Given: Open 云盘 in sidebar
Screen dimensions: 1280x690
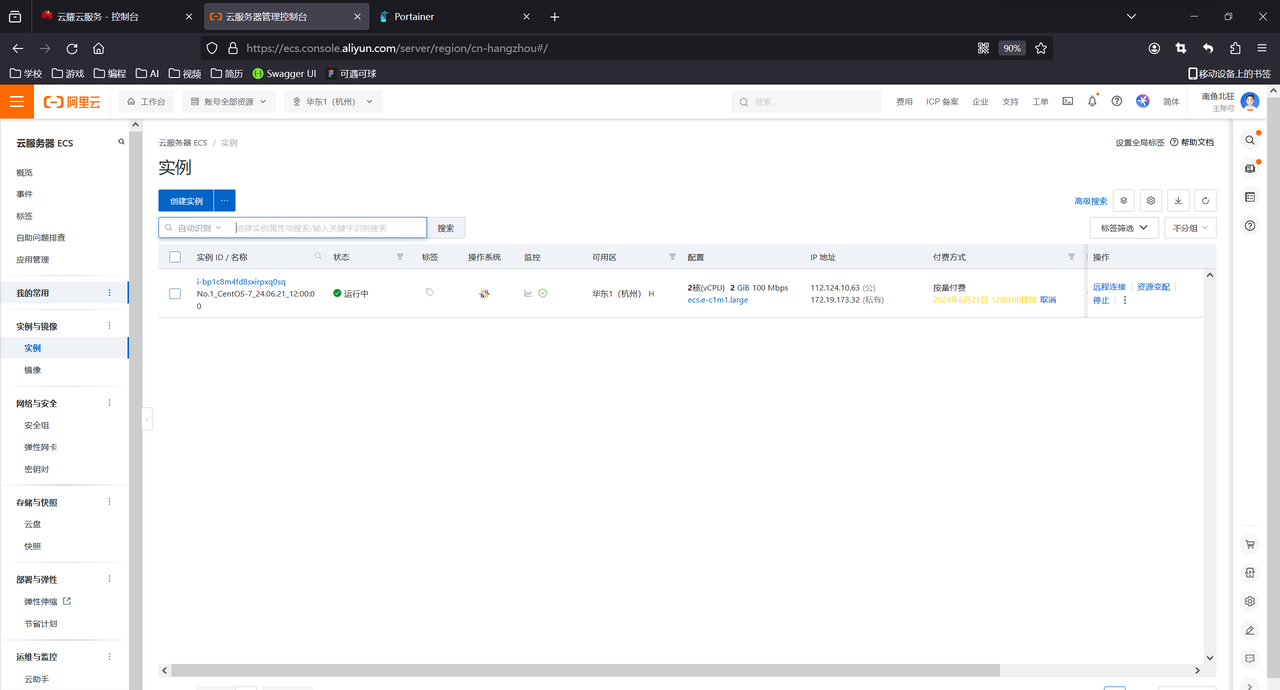Looking at the screenshot, I should tap(33, 524).
